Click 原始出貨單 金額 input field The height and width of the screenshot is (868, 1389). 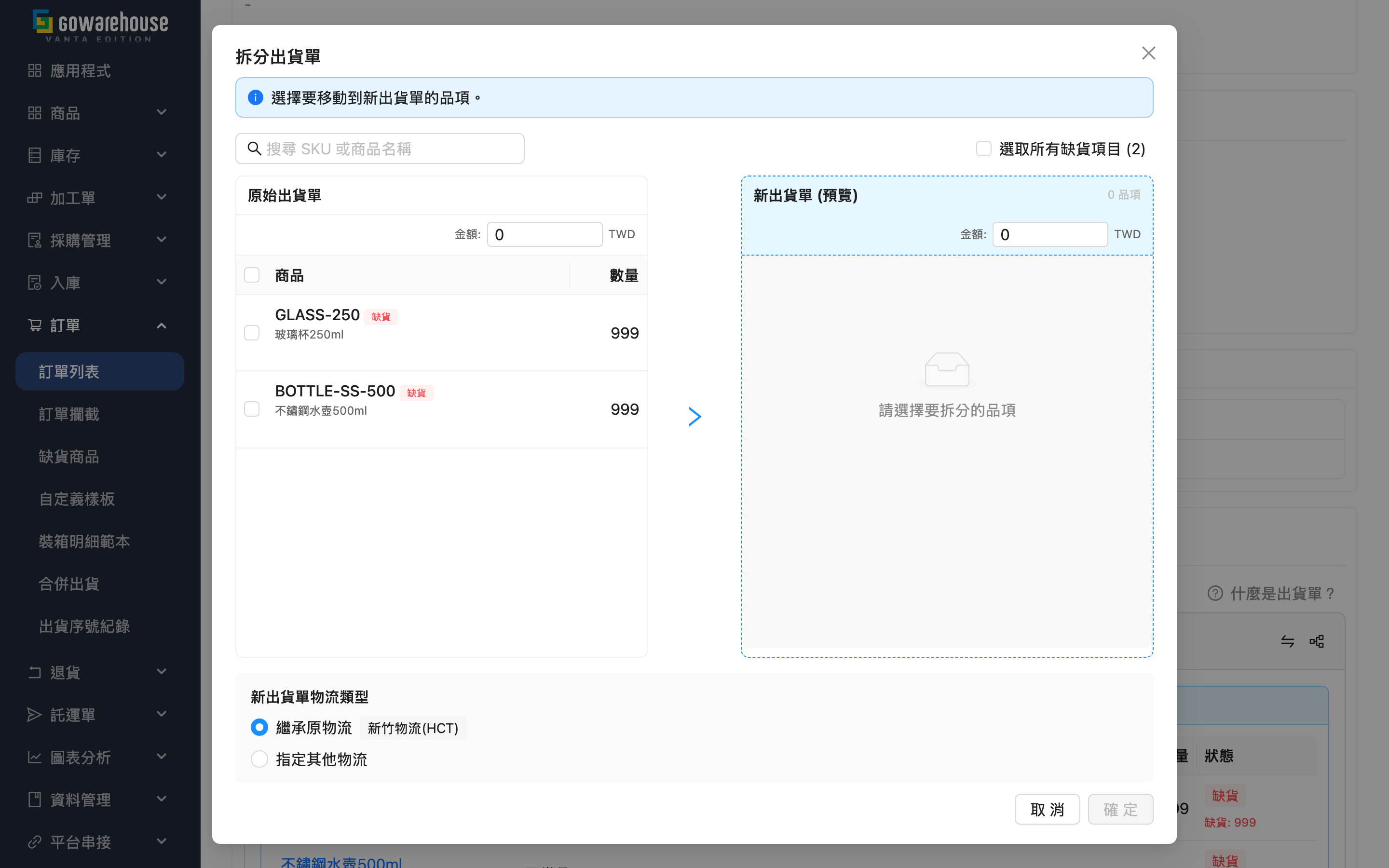(x=545, y=234)
